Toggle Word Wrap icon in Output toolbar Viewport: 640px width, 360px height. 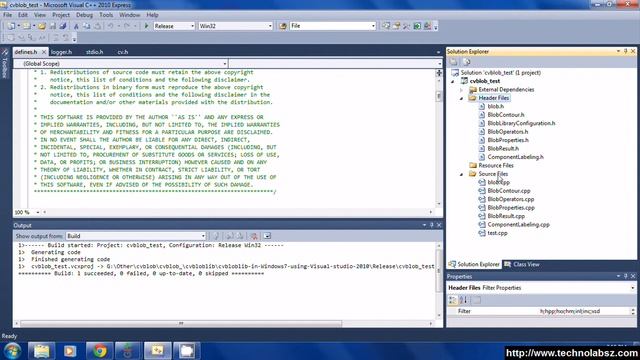pyautogui.click(x=267, y=236)
